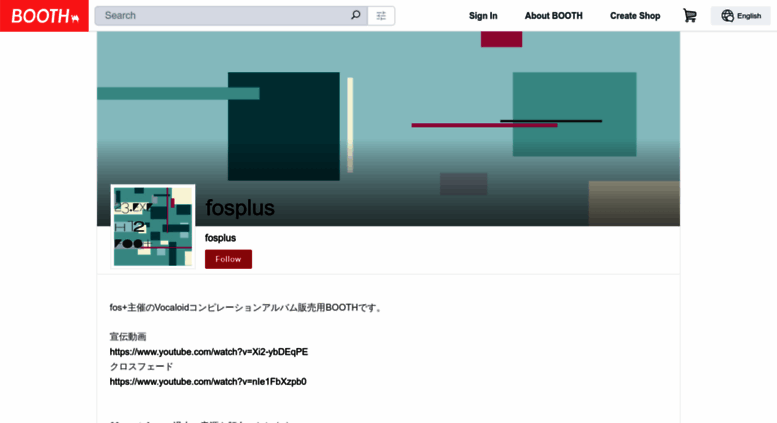Open the shopping cart

(x=690, y=16)
